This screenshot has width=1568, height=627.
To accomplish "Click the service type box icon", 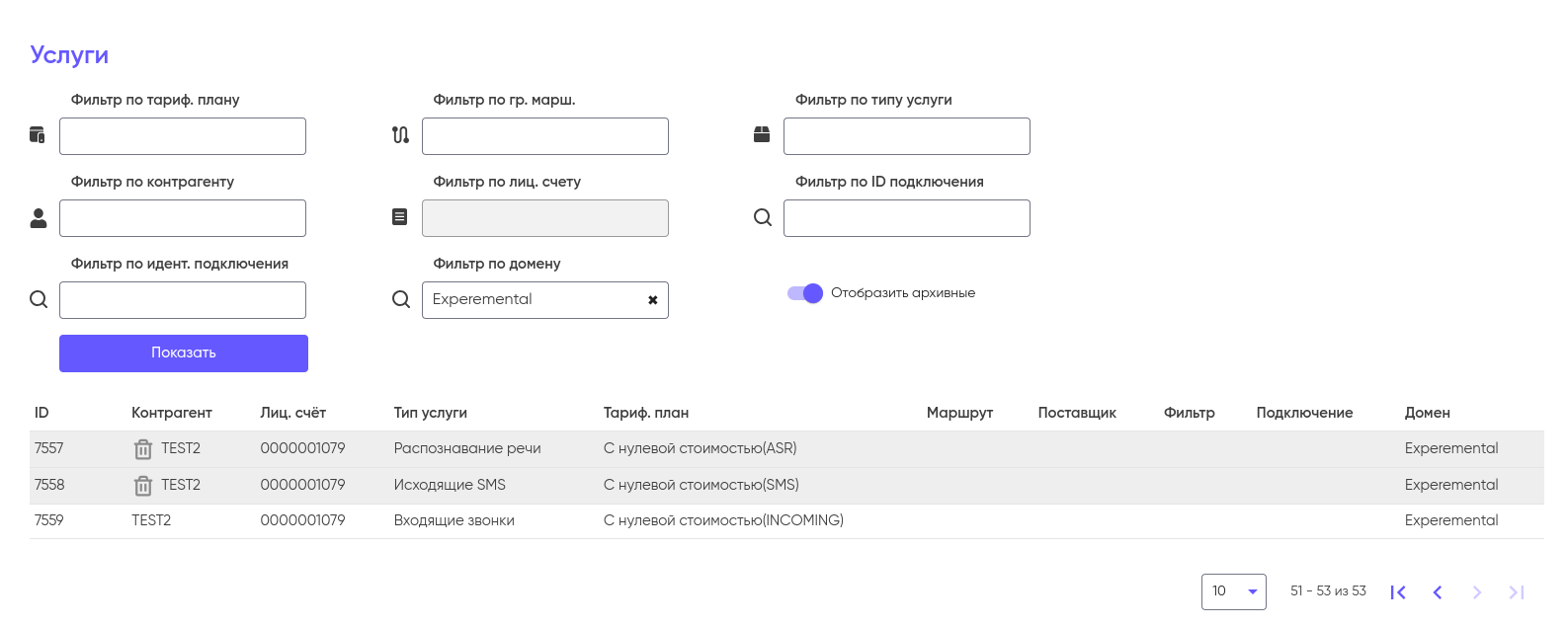I will [x=762, y=134].
